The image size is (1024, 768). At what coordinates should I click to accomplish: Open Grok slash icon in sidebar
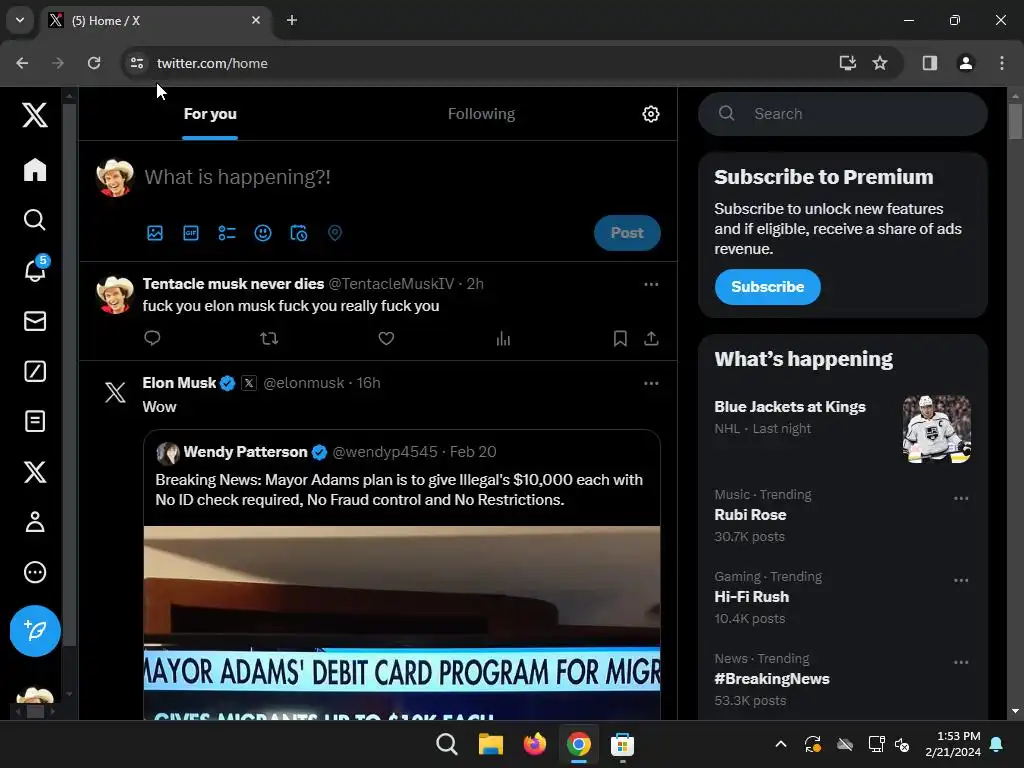(35, 371)
